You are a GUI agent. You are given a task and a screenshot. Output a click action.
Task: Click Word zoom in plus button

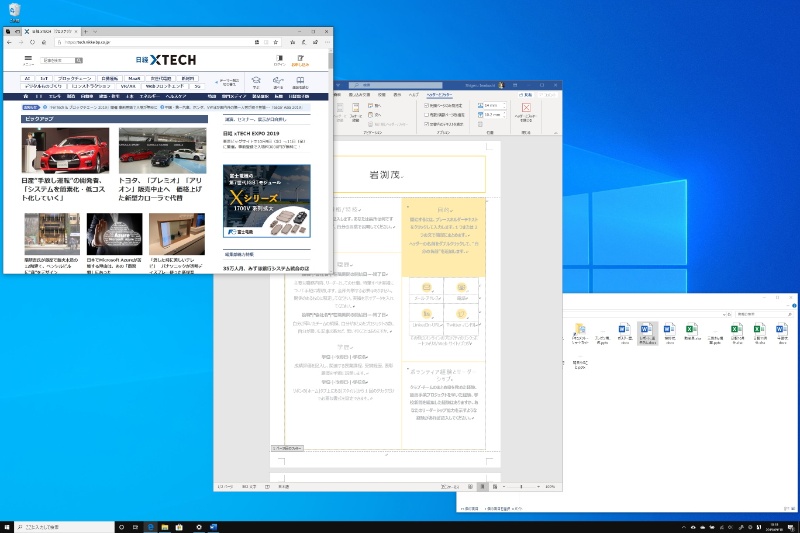(539, 487)
